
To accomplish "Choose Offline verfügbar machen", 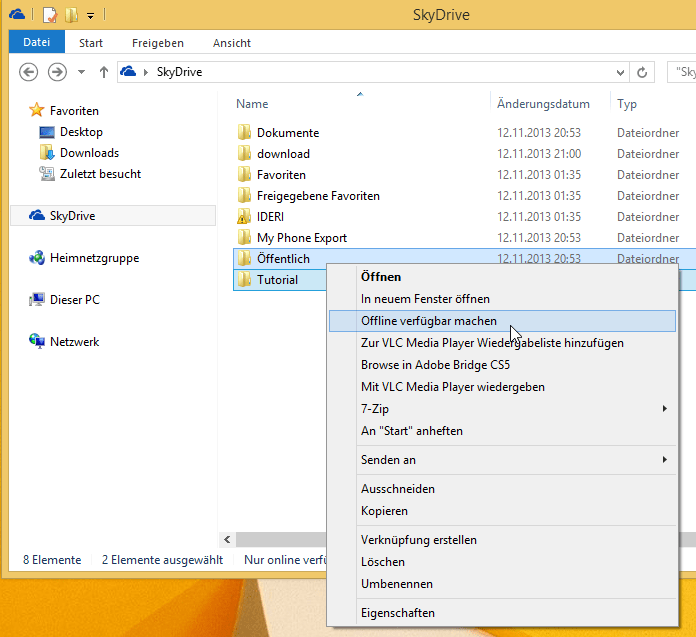I will (502, 321).
